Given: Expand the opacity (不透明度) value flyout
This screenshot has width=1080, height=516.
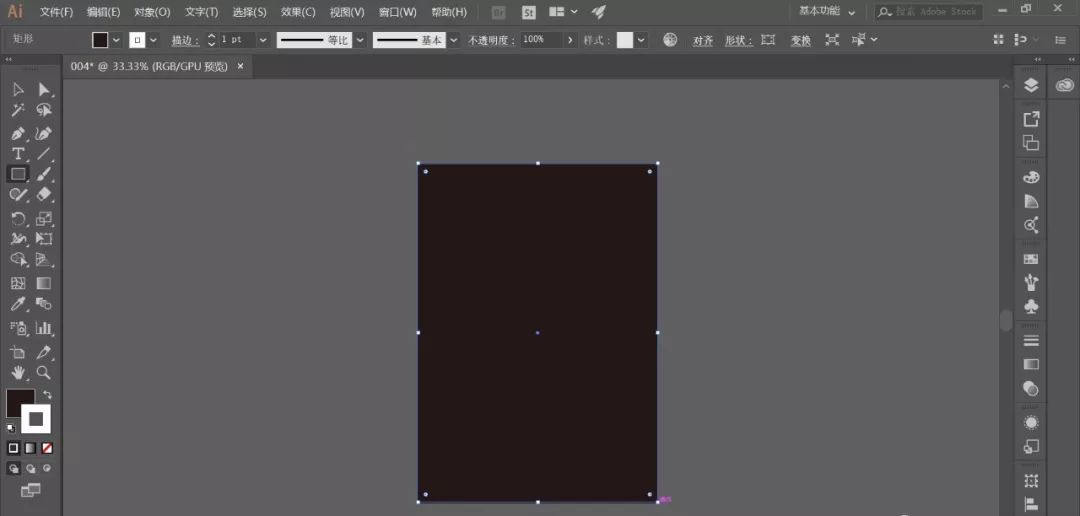Looking at the screenshot, I should [x=570, y=40].
